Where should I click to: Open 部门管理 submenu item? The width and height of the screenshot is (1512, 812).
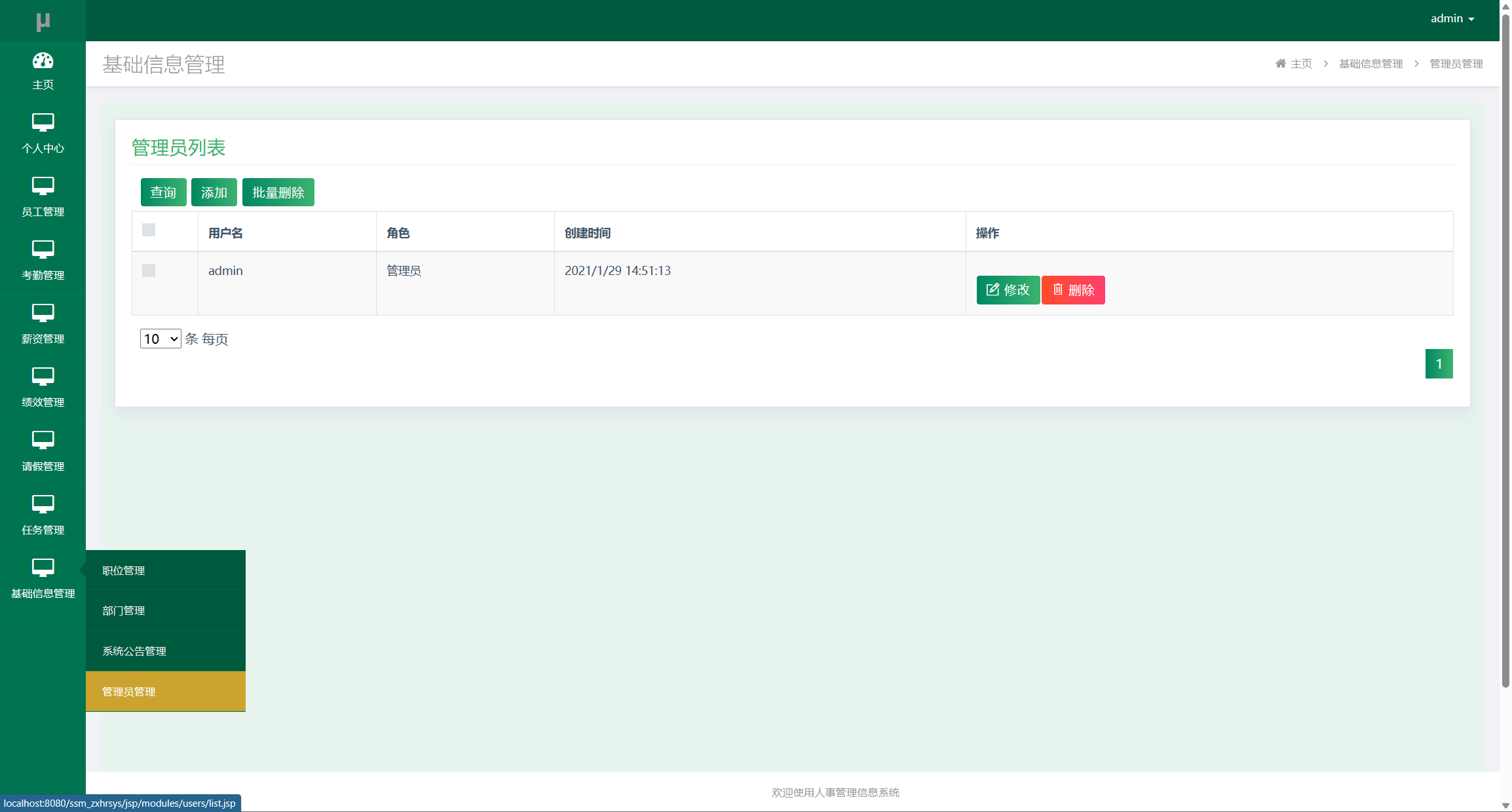coord(124,610)
